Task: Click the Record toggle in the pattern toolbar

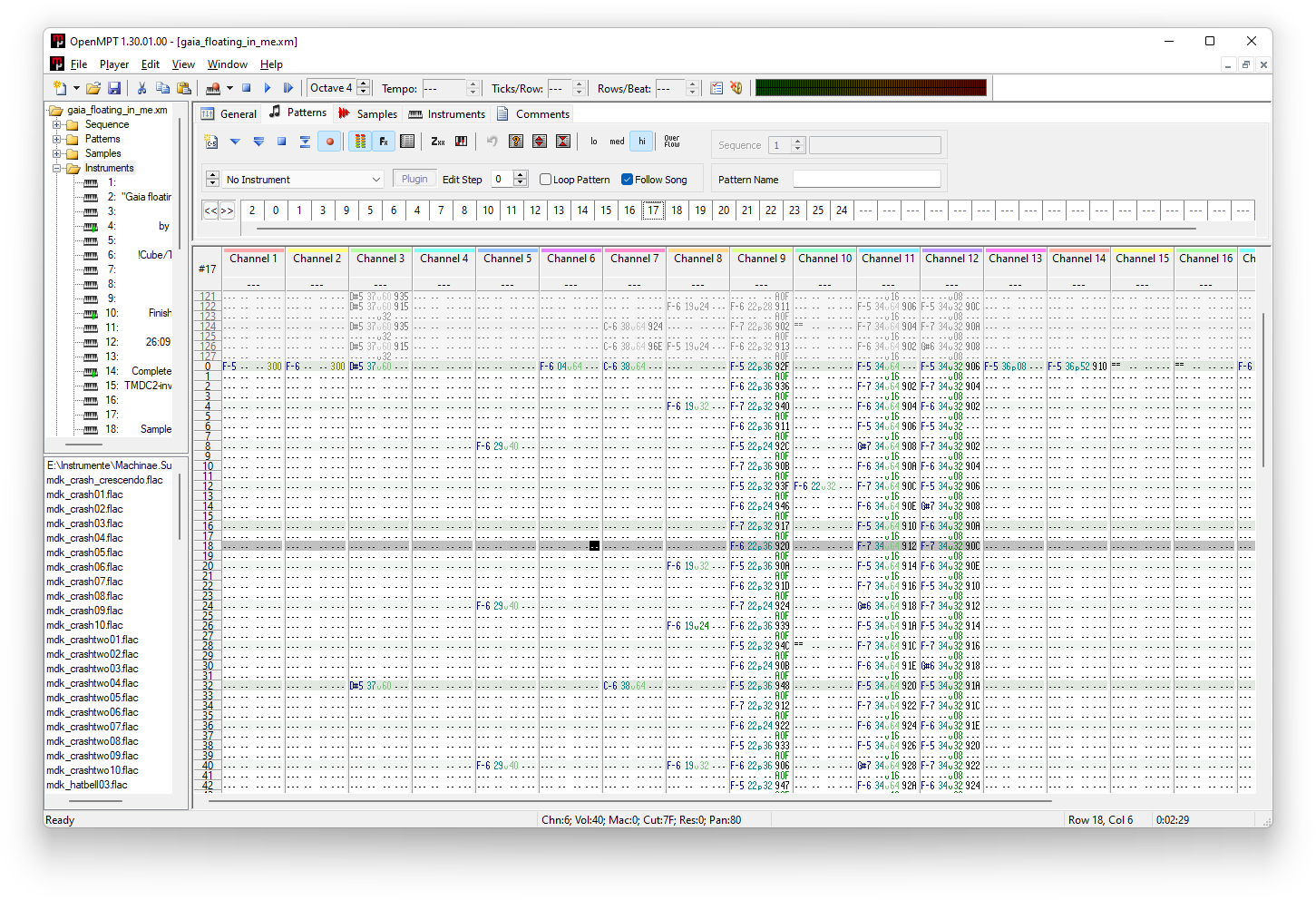Action: pos(329,142)
